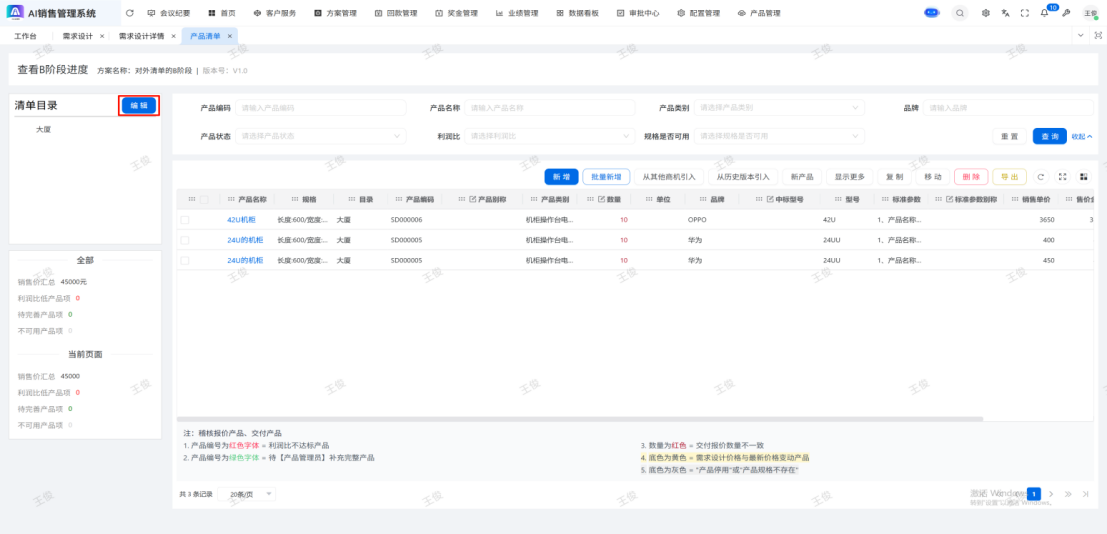Image resolution: width=1107 pixels, height=534 pixels.
Task: Open the column layout grid icon
Action: [1083, 177]
